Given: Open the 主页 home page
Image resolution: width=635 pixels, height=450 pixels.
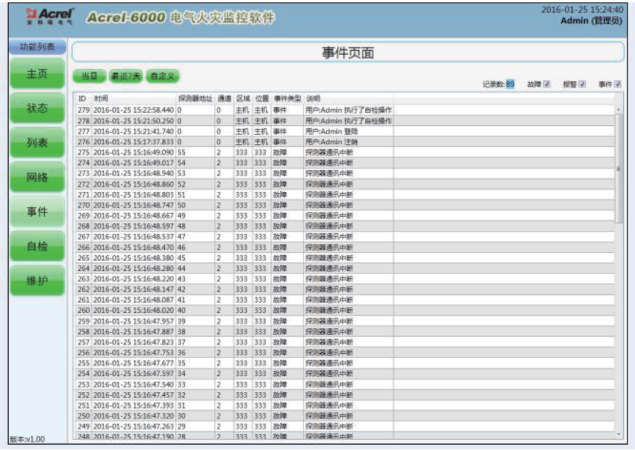Looking at the screenshot, I should pyautogui.click(x=37, y=74).
